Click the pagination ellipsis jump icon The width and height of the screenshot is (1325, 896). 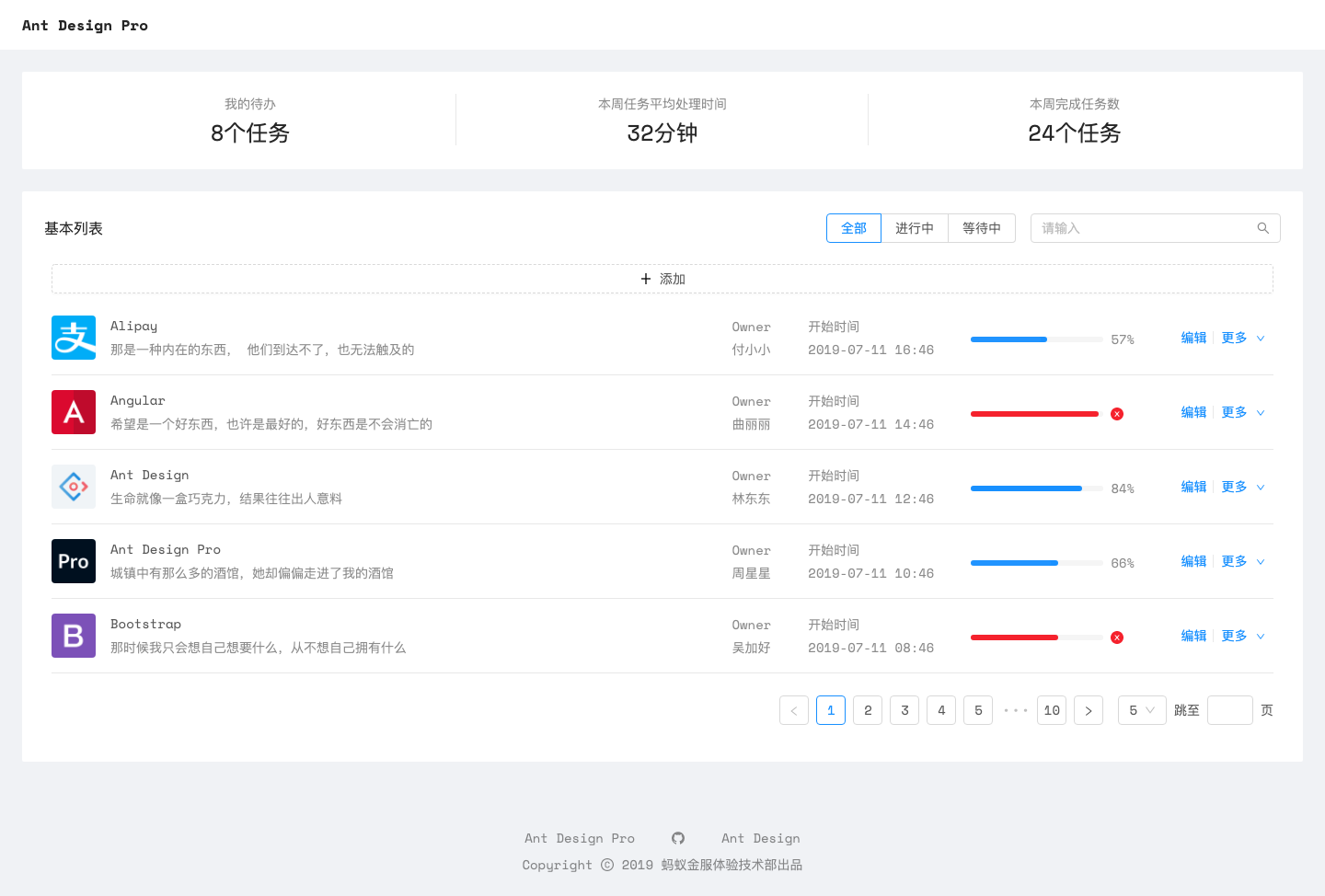click(x=1015, y=710)
